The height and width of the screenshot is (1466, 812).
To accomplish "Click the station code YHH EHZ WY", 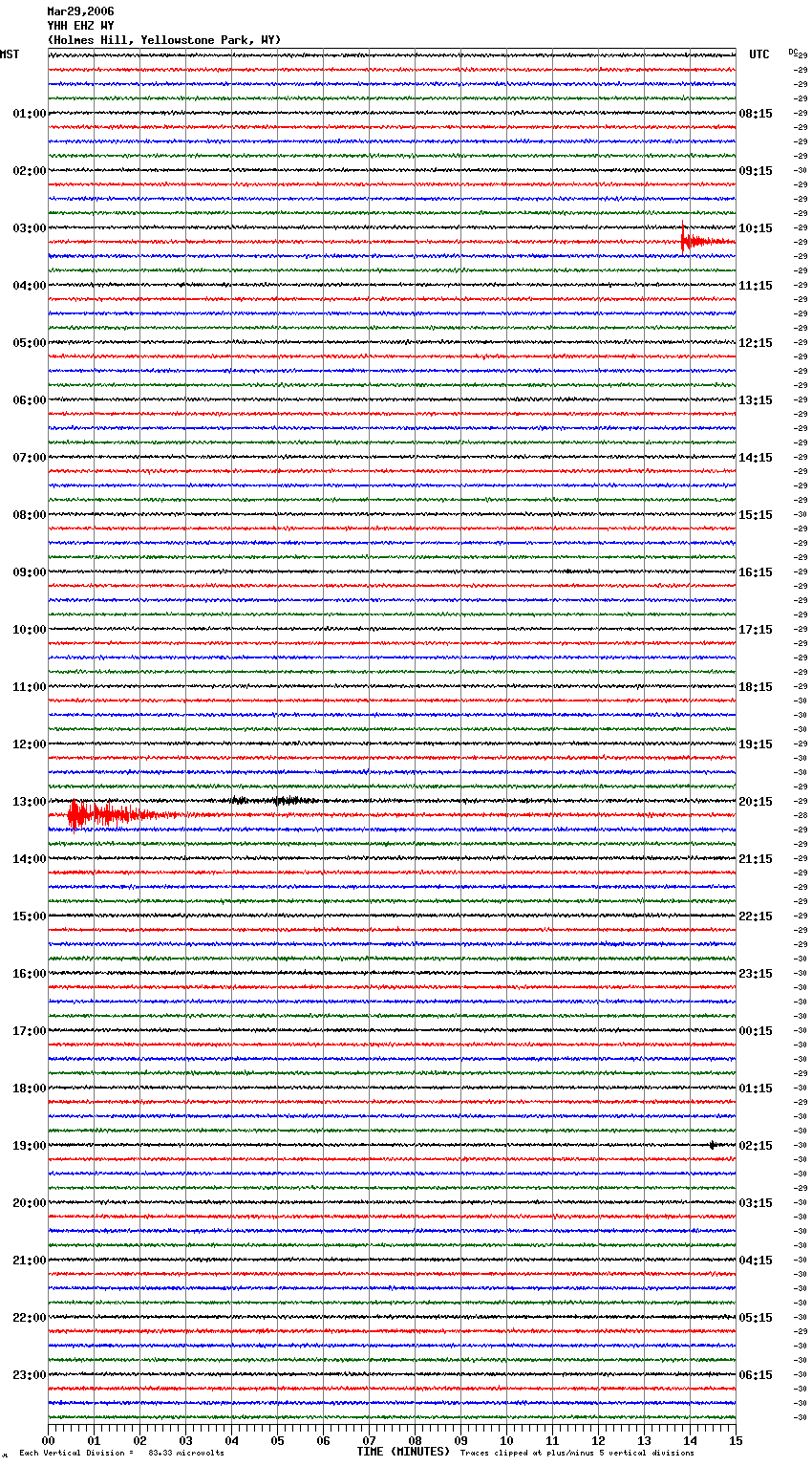I will (80, 26).
